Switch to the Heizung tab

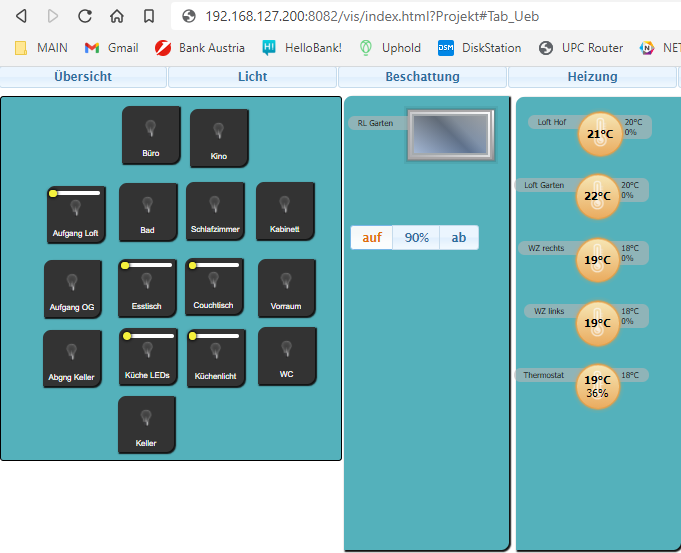coord(592,77)
